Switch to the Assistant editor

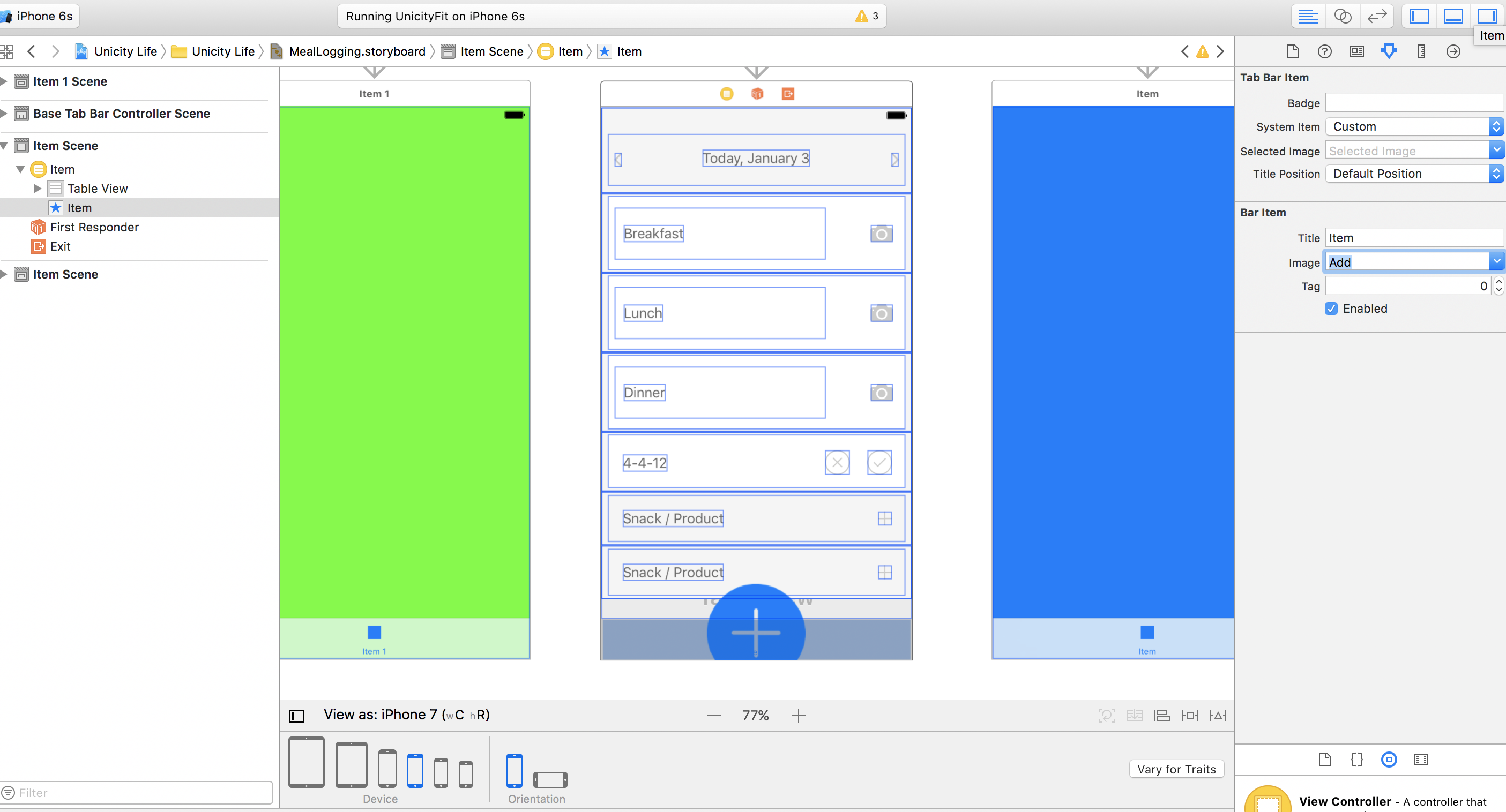pos(1343,17)
